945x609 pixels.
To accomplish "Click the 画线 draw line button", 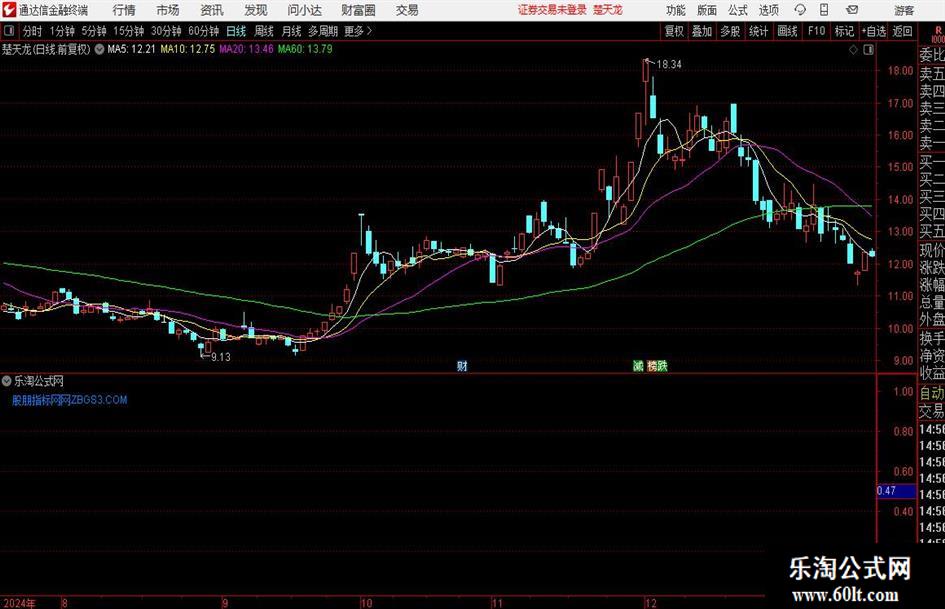I will tap(788, 31).
